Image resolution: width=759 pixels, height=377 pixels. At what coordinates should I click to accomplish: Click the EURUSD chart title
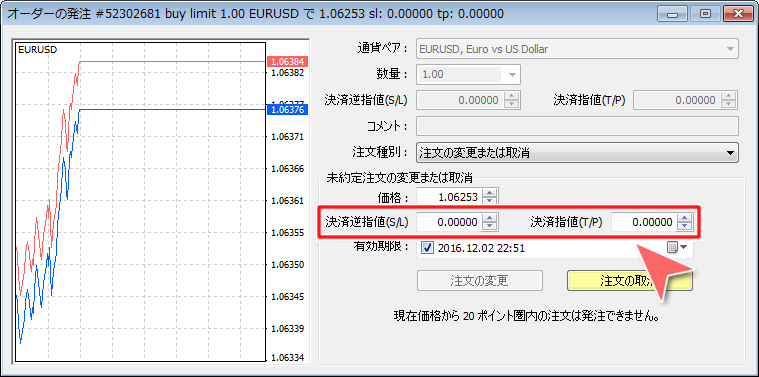[37, 49]
